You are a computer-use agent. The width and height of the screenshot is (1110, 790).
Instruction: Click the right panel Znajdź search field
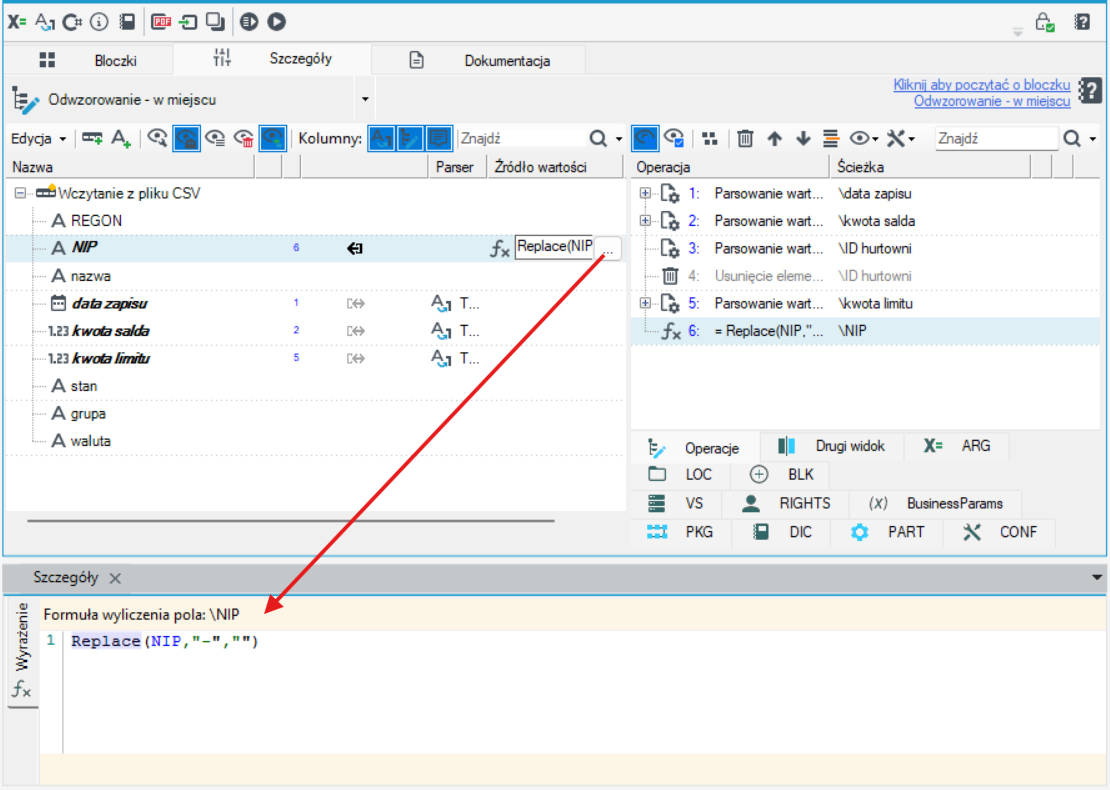[x=996, y=139]
